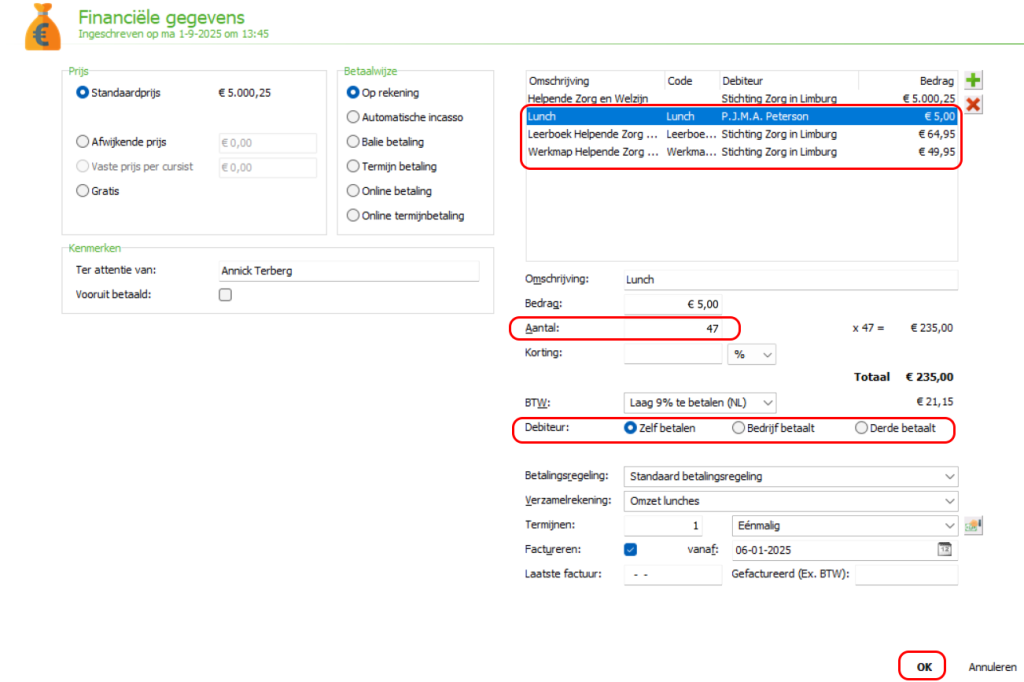Viewport: 1024px width, 682px height.
Task: Expand the Betalingsregeling dropdown
Action: (x=791, y=476)
